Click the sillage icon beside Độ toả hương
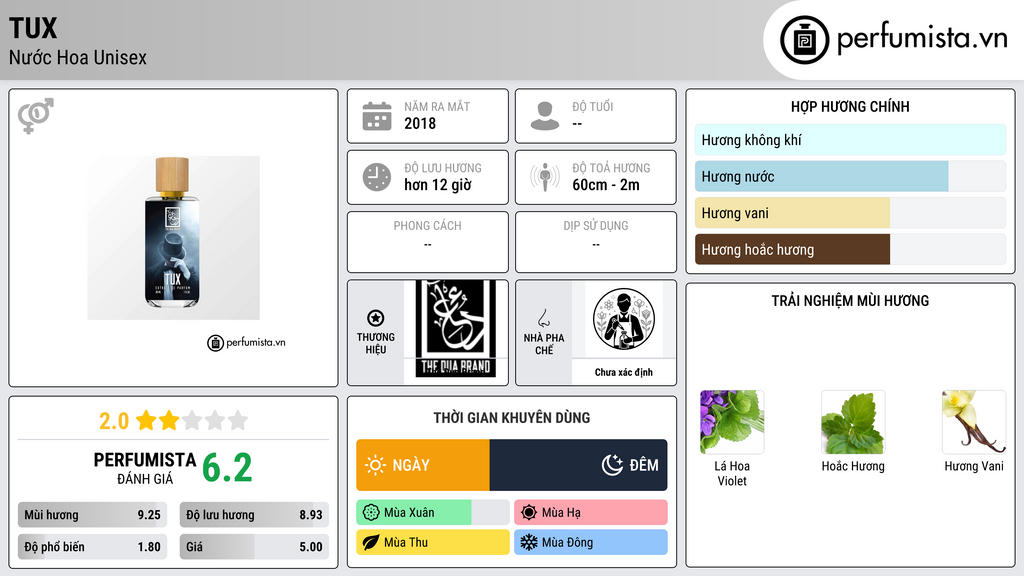This screenshot has height=576, width=1024. click(x=545, y=177)
